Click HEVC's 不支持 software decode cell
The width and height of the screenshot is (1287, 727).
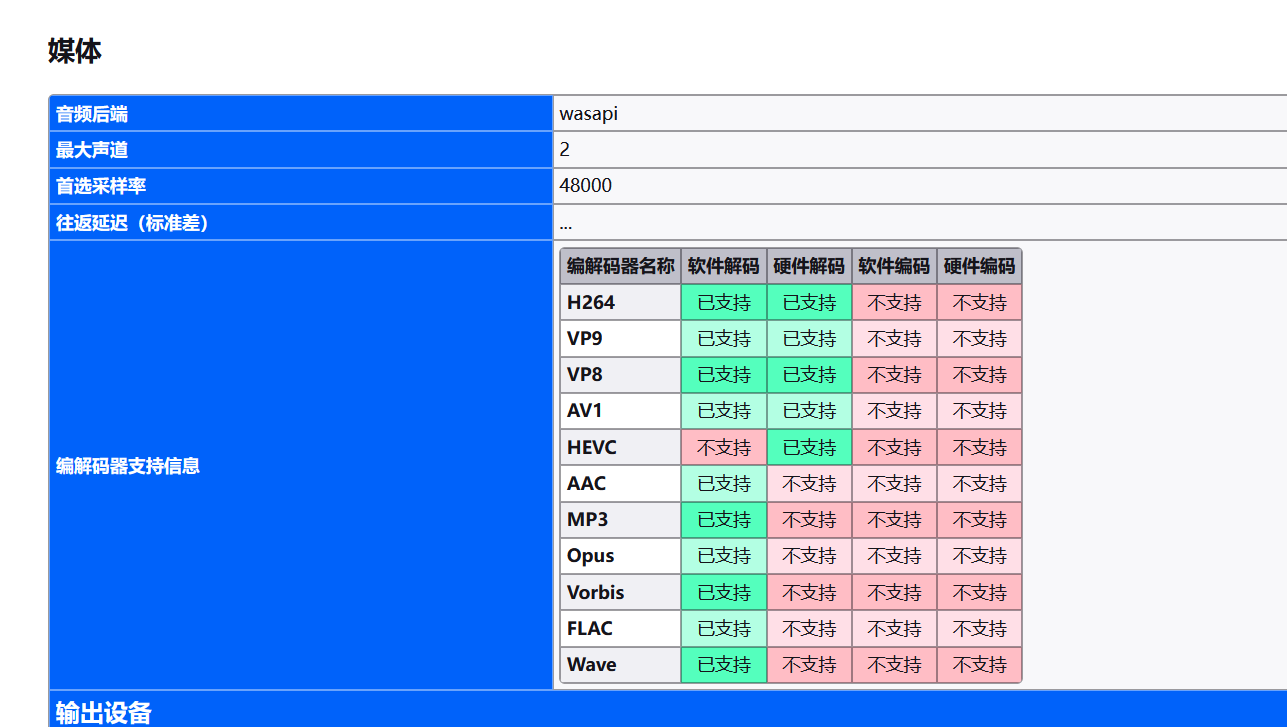724,447
